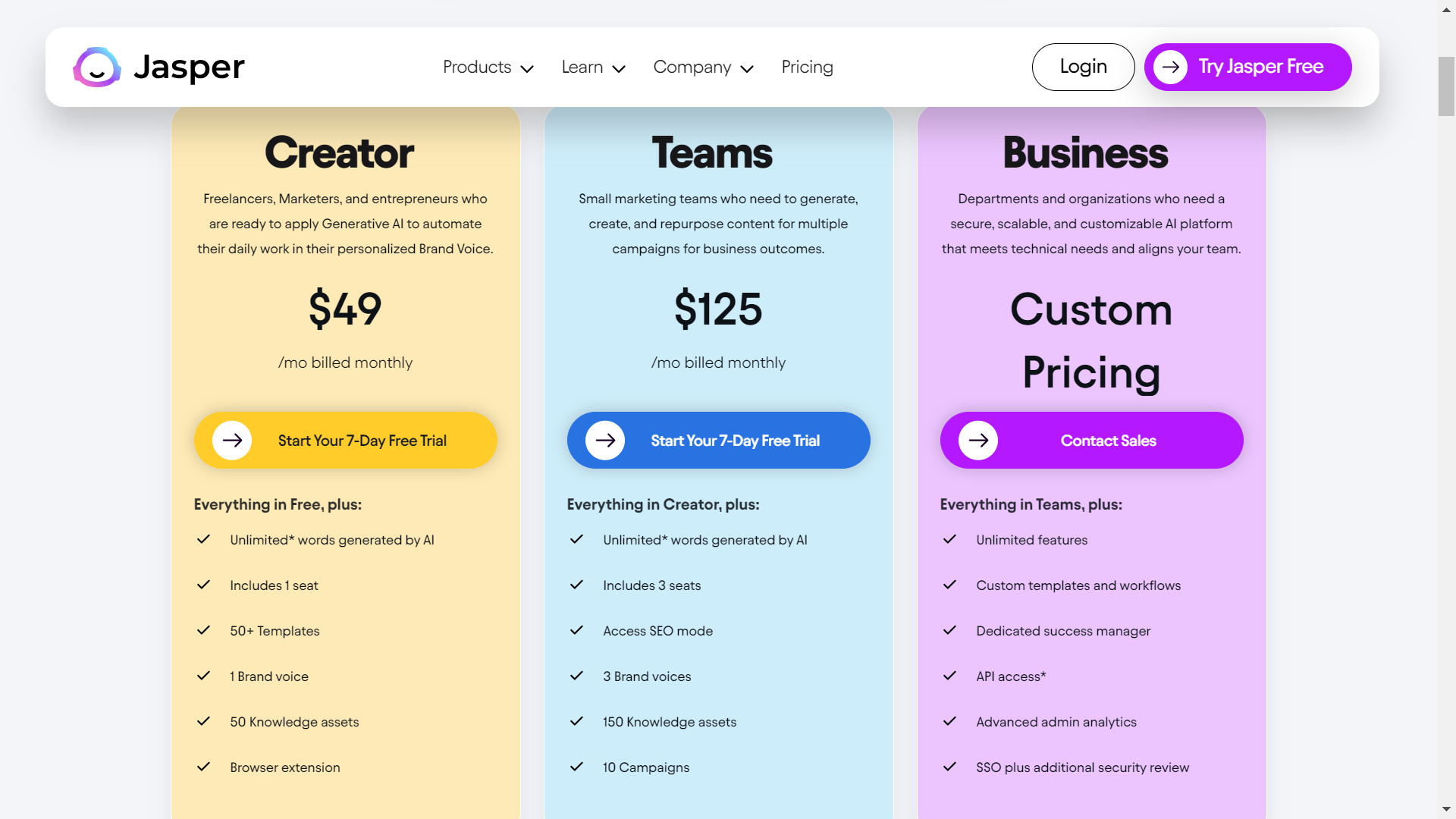1456x819 pixels.
Task: Click the purple Contact Sales button
Action: pyautogui.click(x=1107, y=441)
